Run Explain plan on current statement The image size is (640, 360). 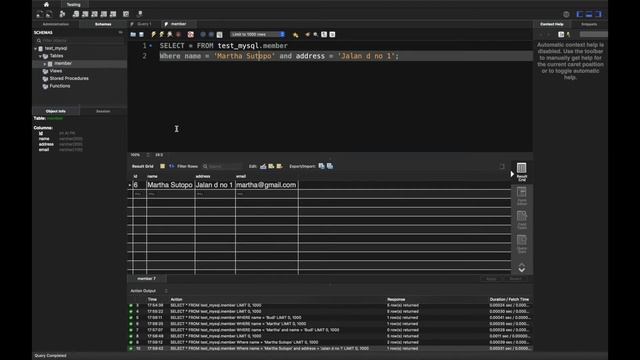[x=170, y=35]
